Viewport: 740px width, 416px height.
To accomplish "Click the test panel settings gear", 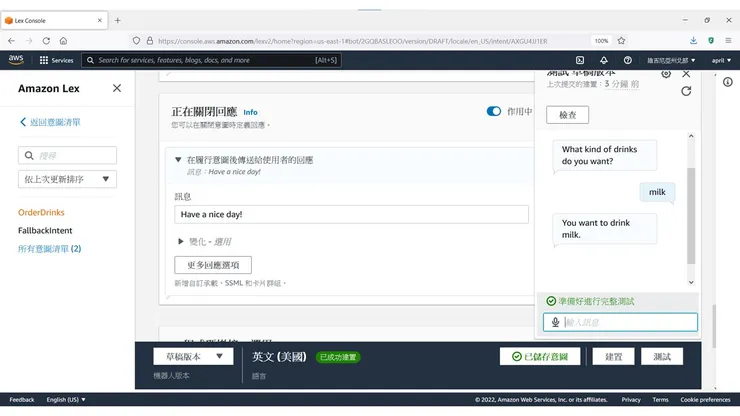I will (666, 74).
